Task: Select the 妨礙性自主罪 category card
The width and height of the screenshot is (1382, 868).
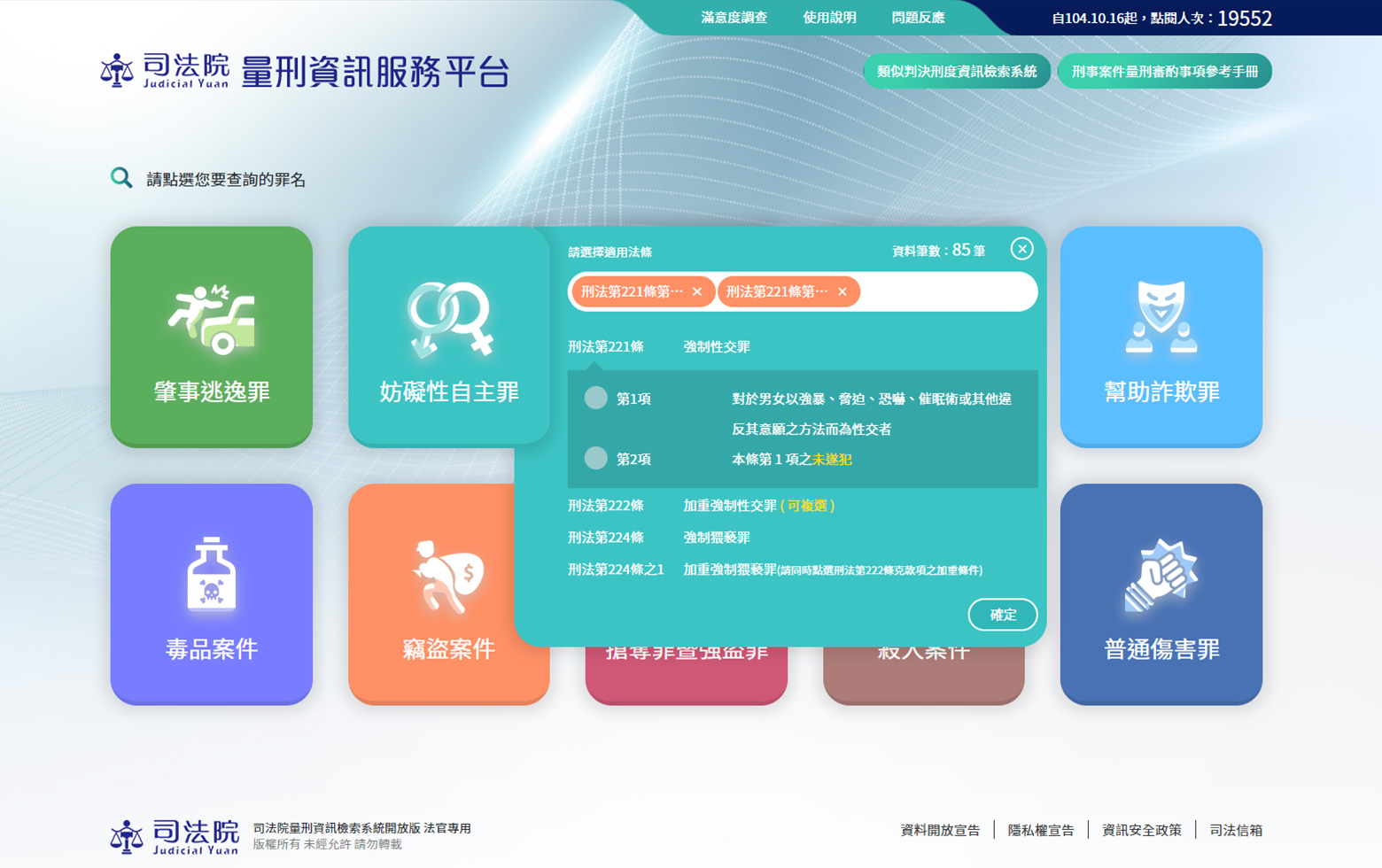Action: 448,337
